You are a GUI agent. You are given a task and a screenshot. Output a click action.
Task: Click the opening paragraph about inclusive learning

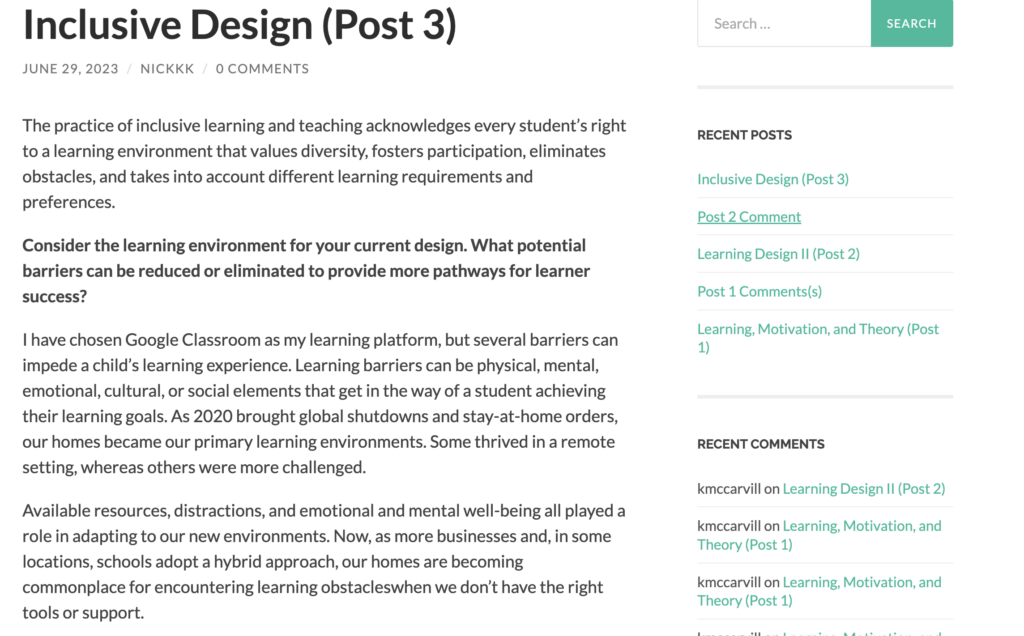tap(324, 164)
